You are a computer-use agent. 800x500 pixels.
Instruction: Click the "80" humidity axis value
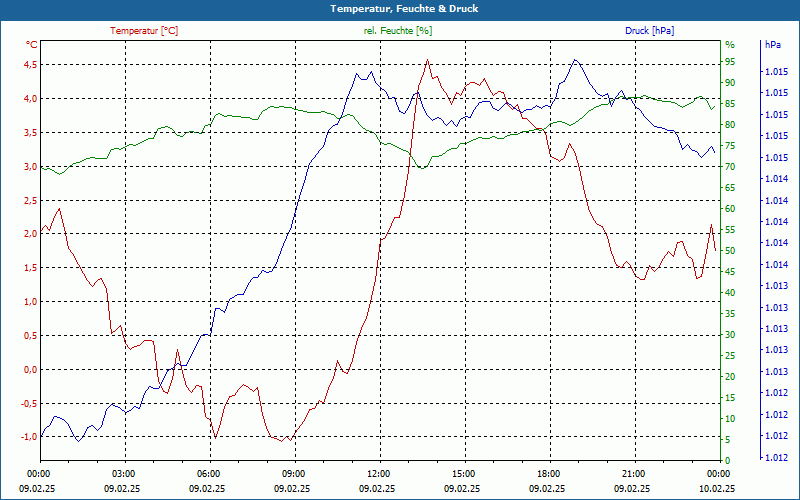coord(730,124)
